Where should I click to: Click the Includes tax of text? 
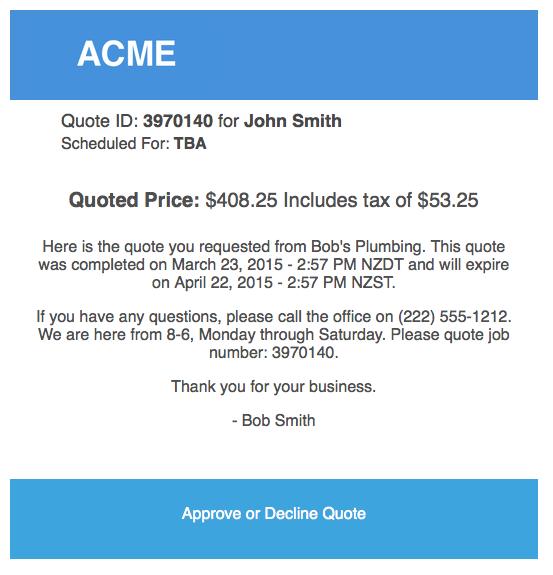(x=348, y=200)
